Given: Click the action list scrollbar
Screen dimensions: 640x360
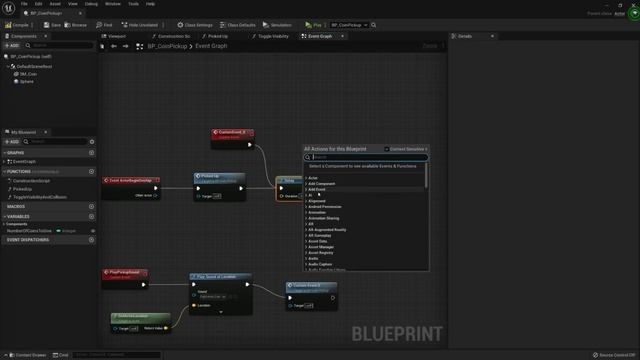Looking at the screenshot, I should point(426,176).
